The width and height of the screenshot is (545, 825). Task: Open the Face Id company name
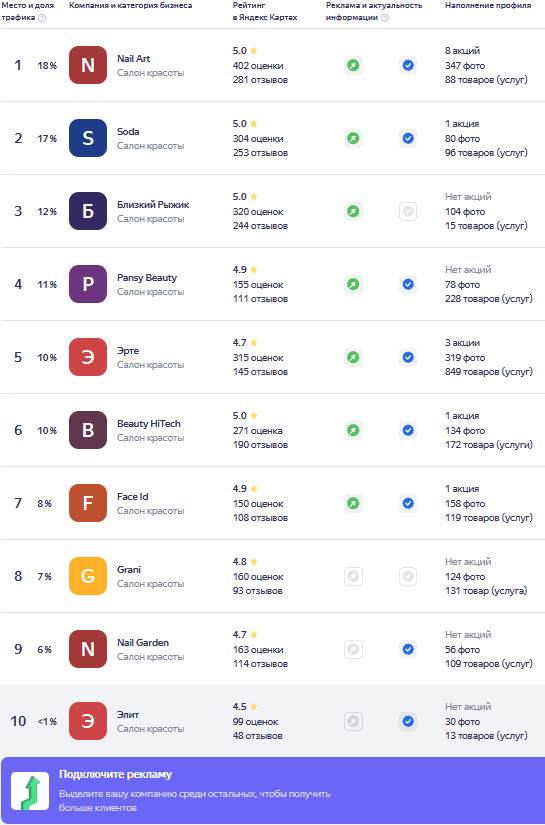[x=133, y=497]
